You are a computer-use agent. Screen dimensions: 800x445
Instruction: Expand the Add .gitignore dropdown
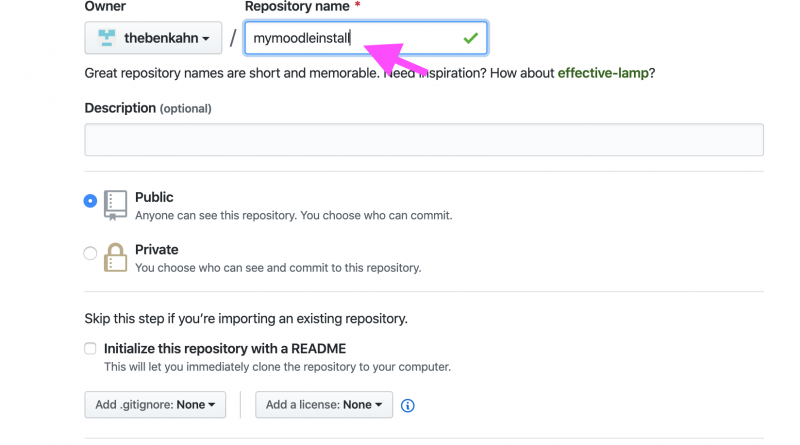coord(155,405)
